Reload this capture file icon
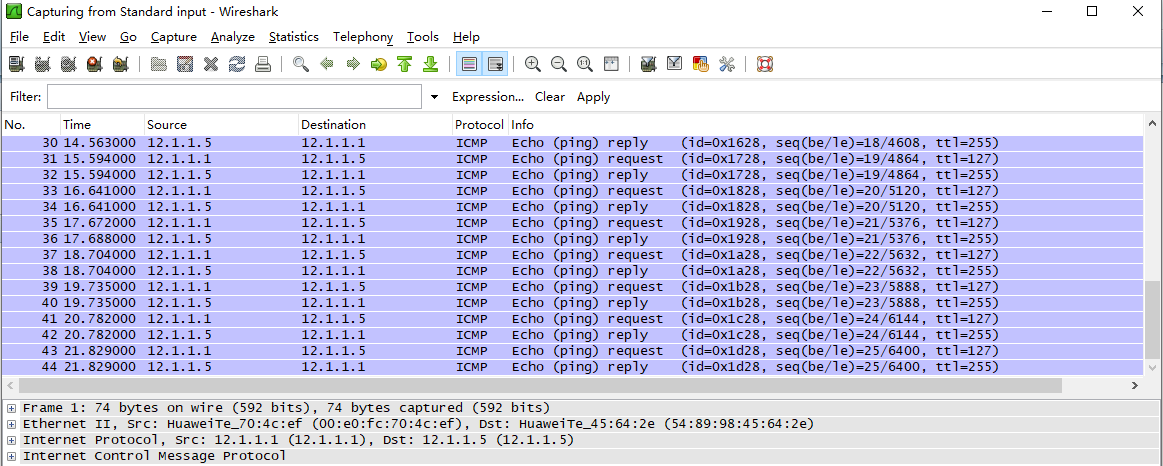 pyautogui.click(x=237, y=65)
